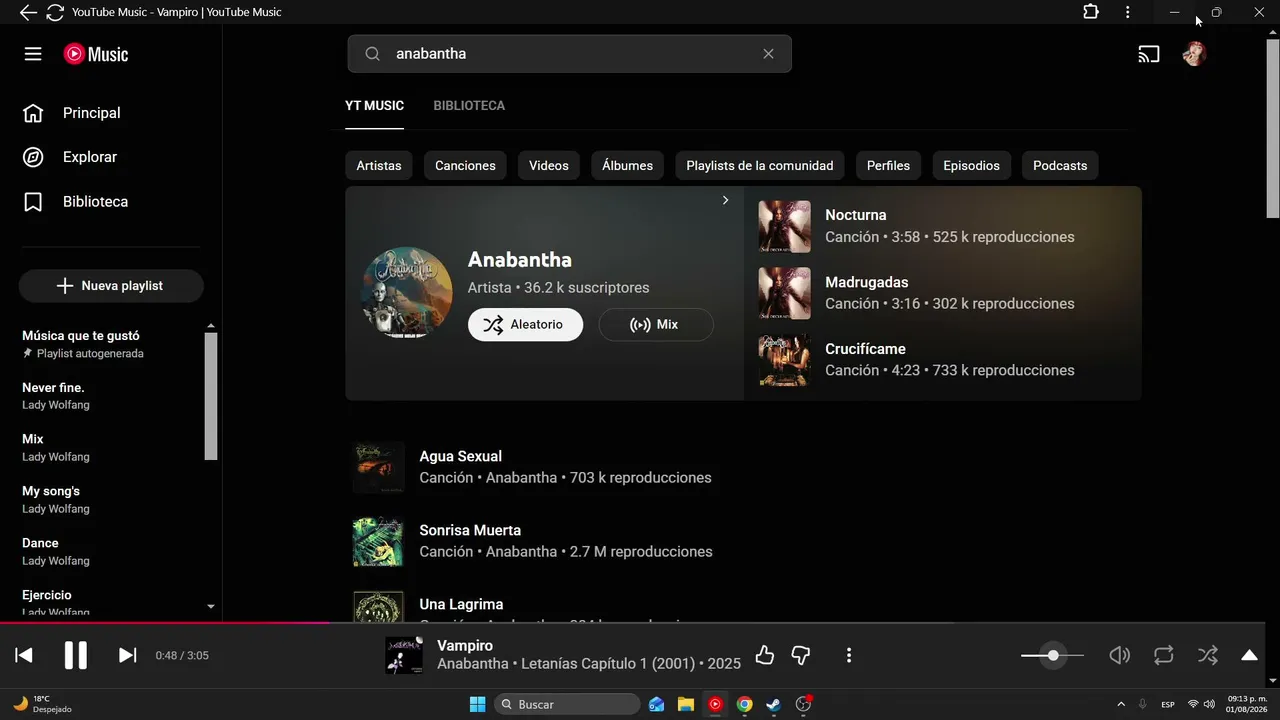
Task: Open the hamburger guide menu
Action: [x=33, y=54]
